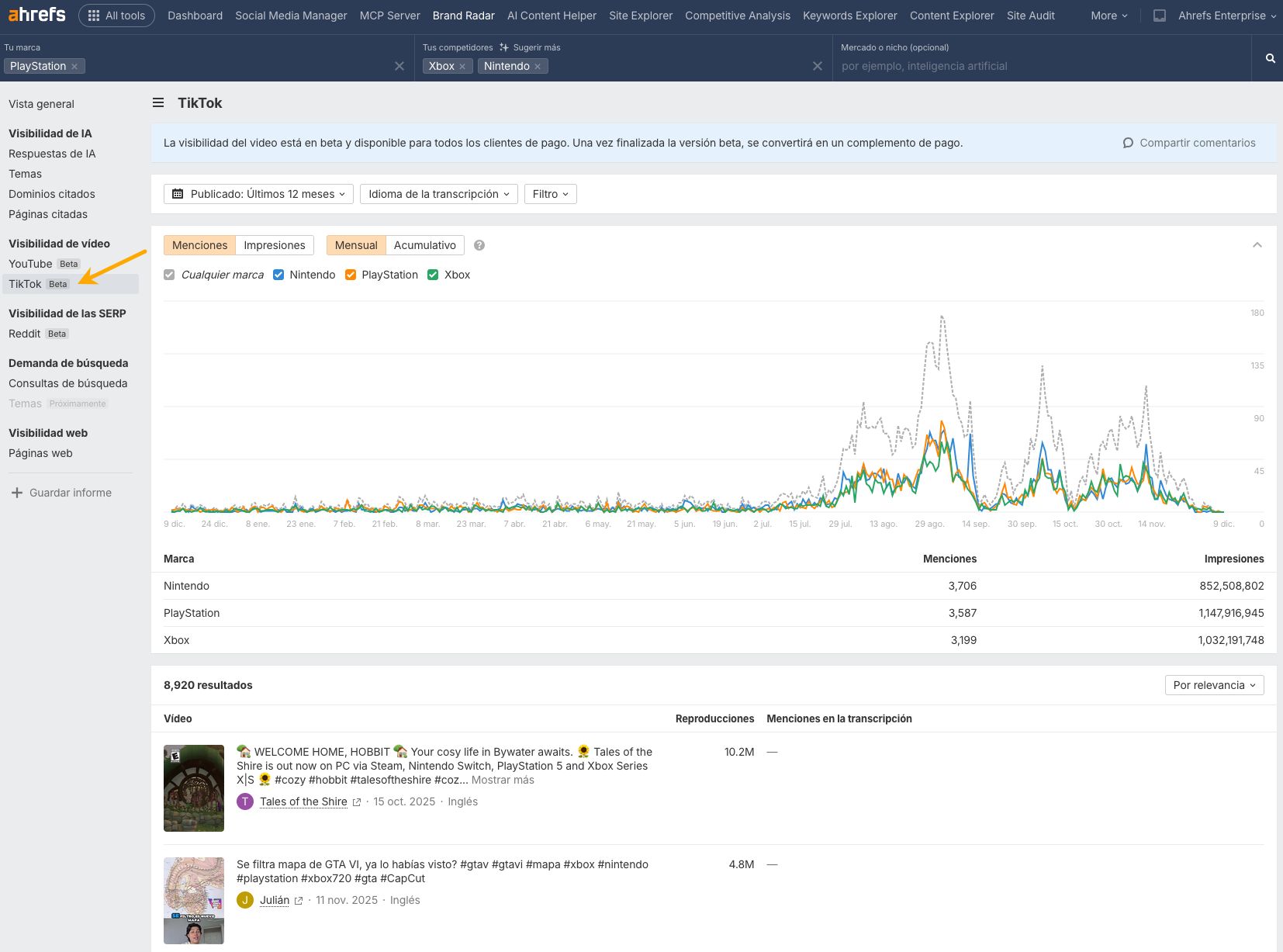The image size is (1283, 952).
Task: Click the plus icon to save report
Action: click(16, 493)
